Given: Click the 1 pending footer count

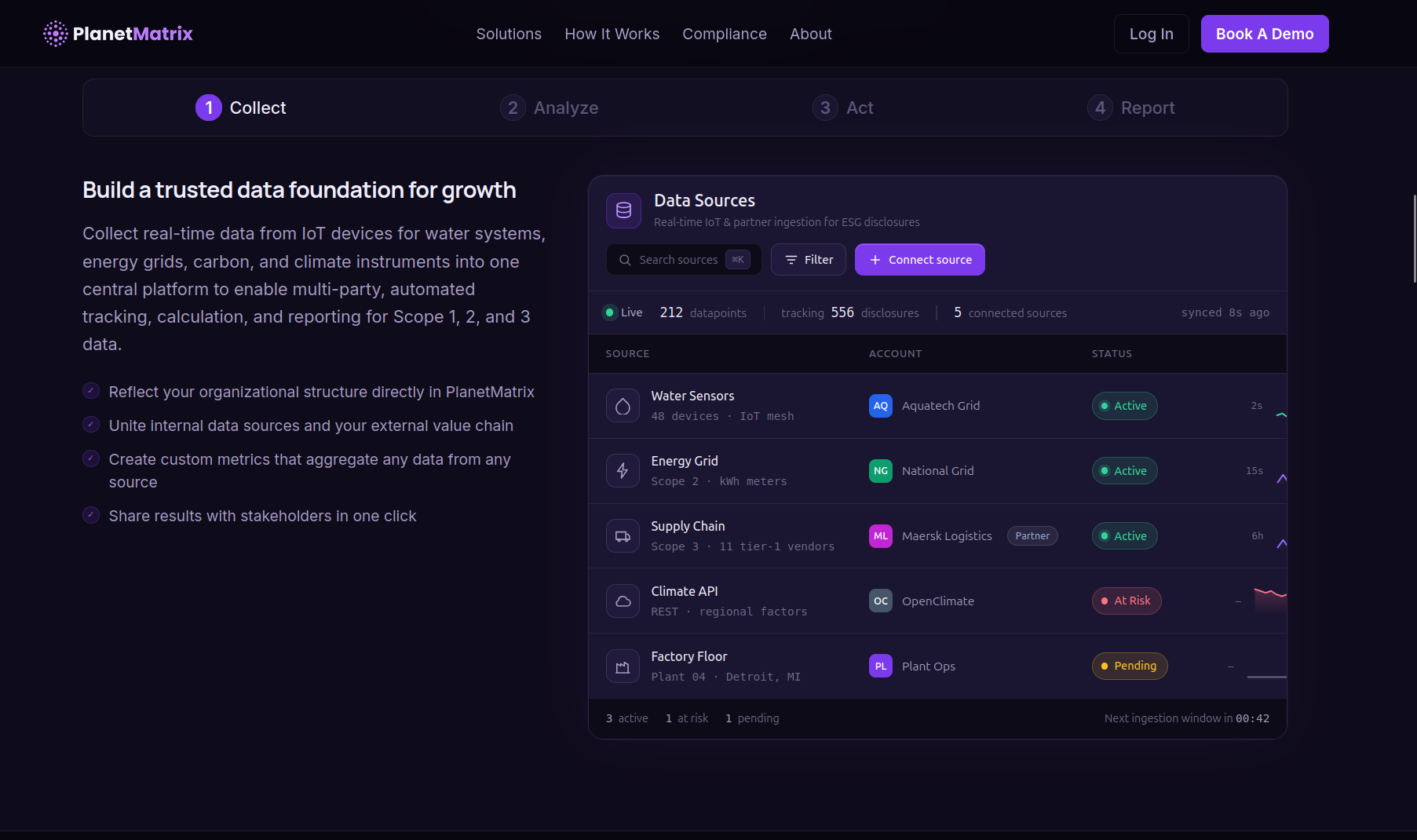Looking at the screenshot, I should 752,718.
